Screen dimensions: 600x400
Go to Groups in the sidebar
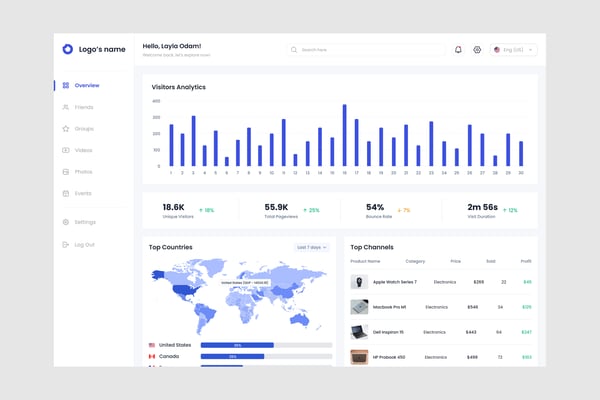tap(78, 129)
